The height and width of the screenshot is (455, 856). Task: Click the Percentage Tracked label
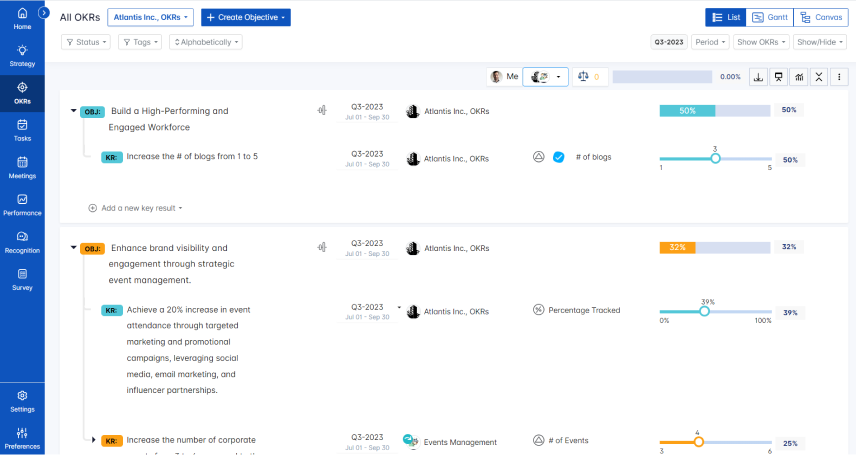click(x=584, y=310)
